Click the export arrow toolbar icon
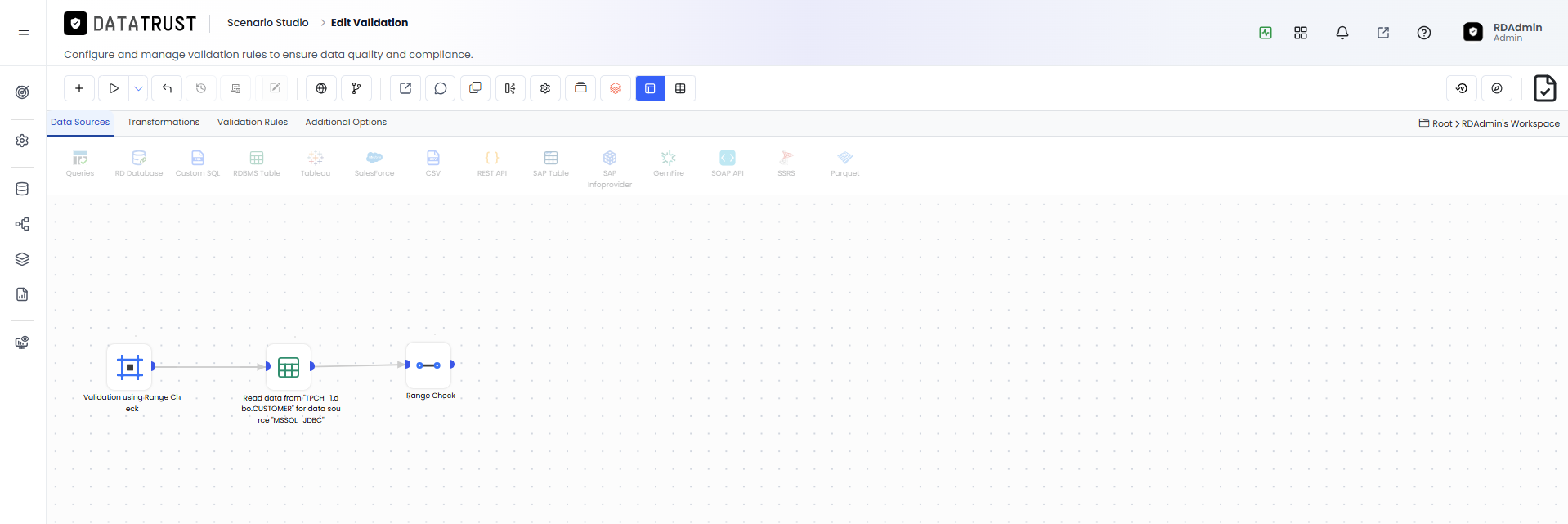Screen dimensions: 1568x524 click(x=405, y=88)
